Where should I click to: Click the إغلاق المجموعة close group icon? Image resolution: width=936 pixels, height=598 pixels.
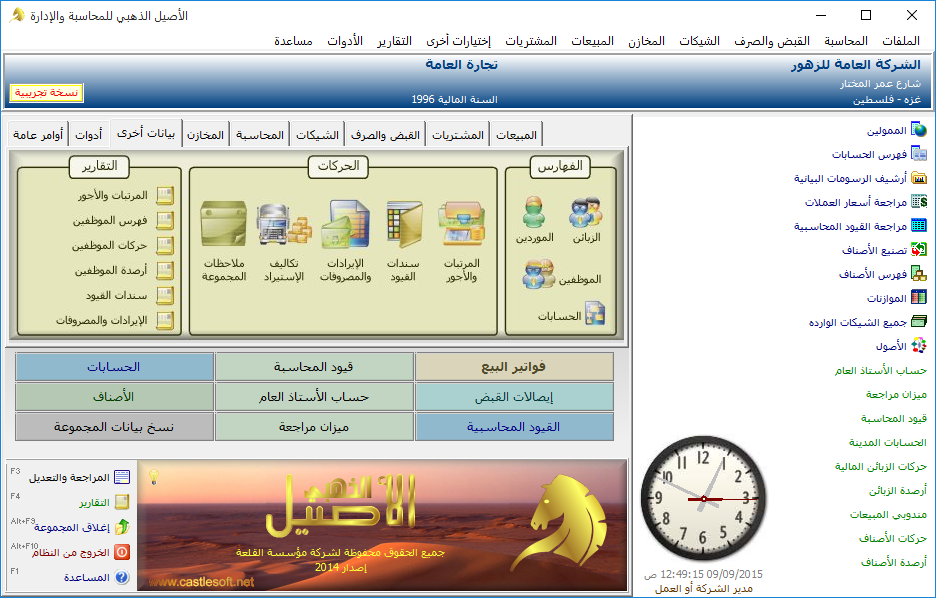pyautogui.click(x=122, y=527)
